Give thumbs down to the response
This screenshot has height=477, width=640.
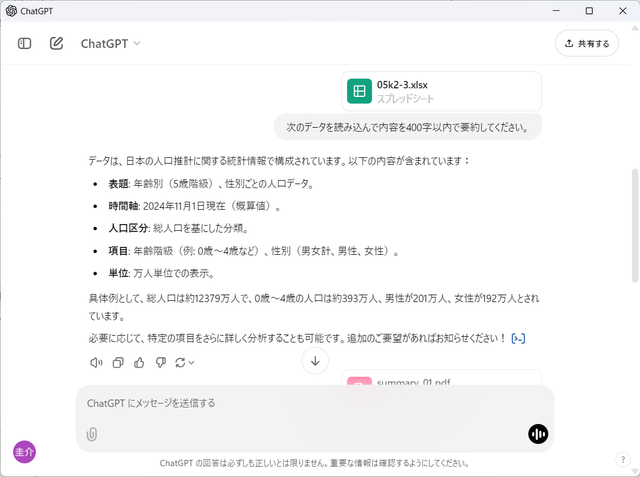point(161,362)
